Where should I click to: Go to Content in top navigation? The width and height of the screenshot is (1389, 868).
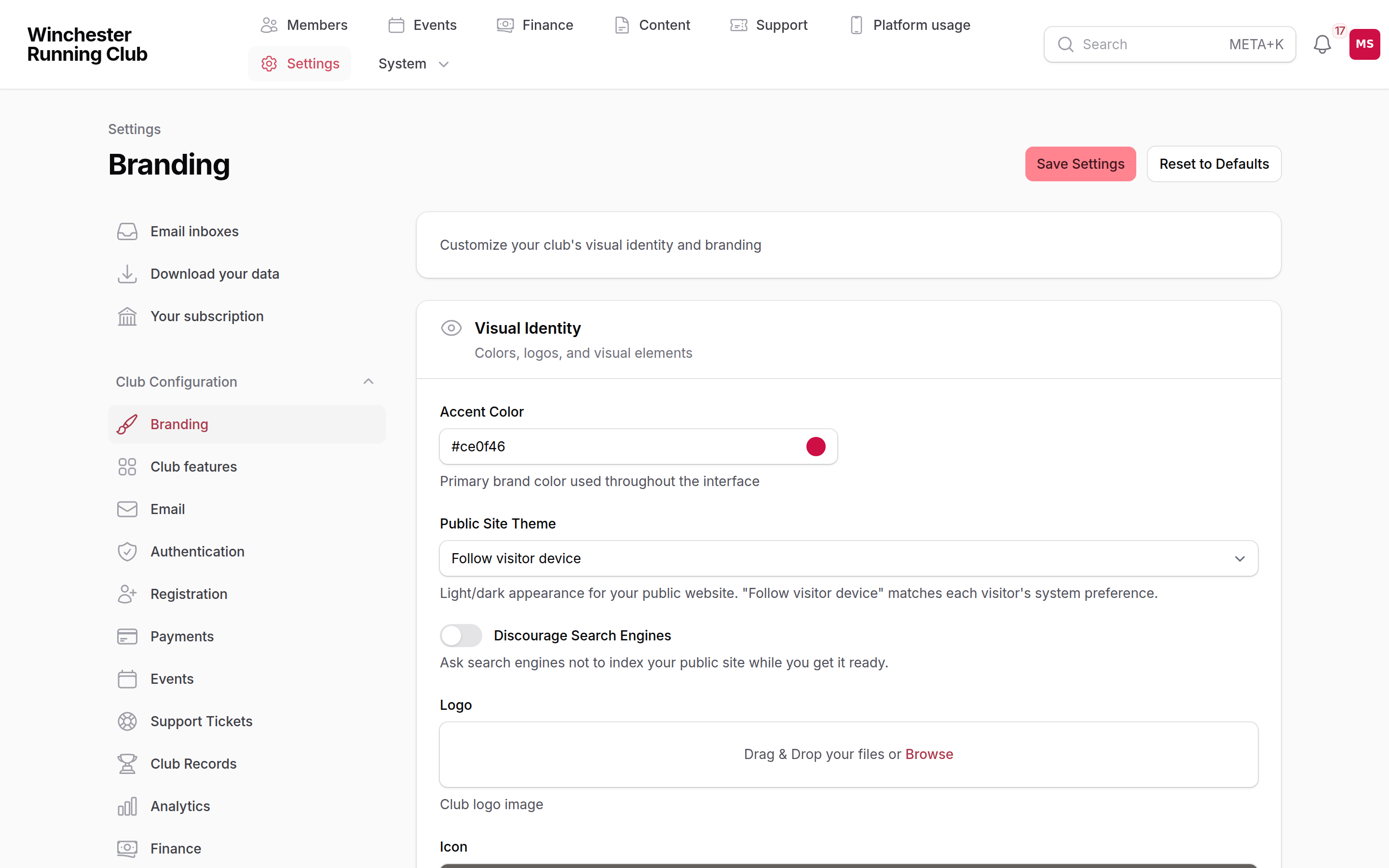click(x=652, y=25)
